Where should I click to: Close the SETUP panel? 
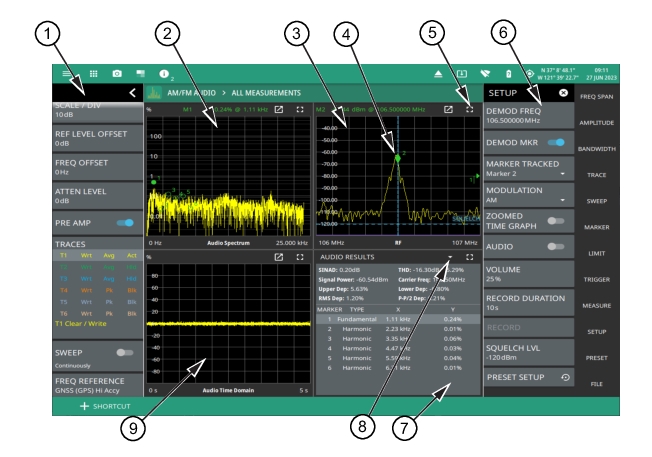point(562,92)
